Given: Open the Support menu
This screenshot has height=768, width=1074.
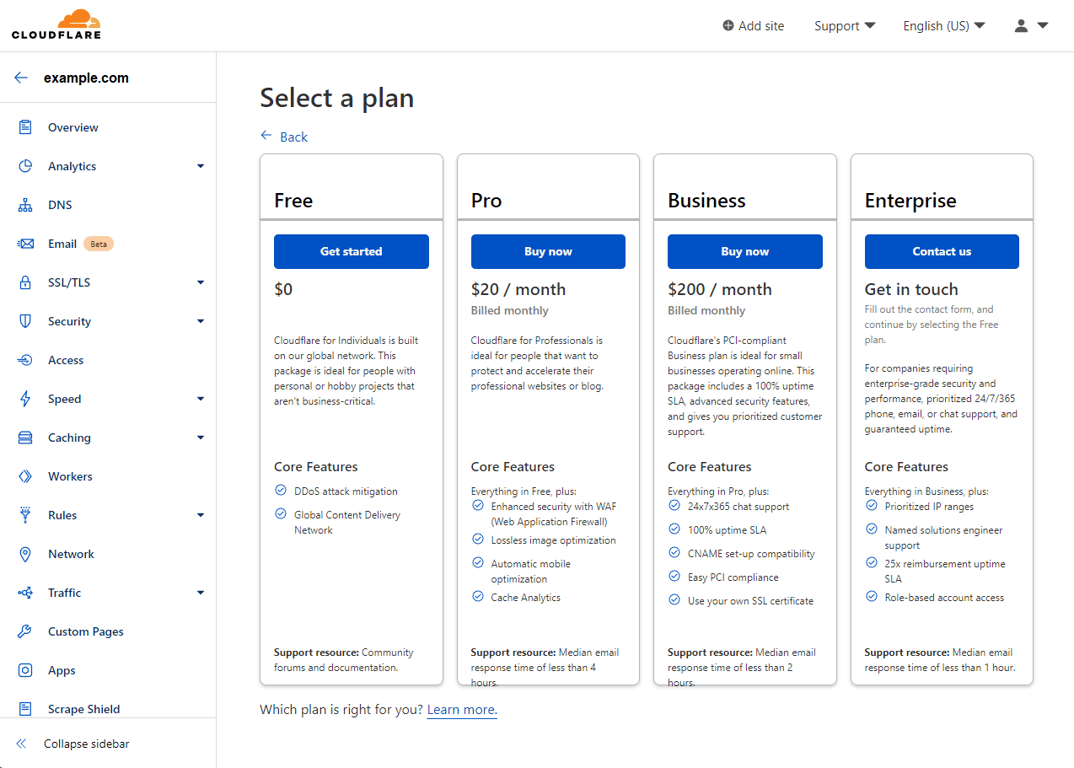Looking at the screenshot, I should click(843, 25).
